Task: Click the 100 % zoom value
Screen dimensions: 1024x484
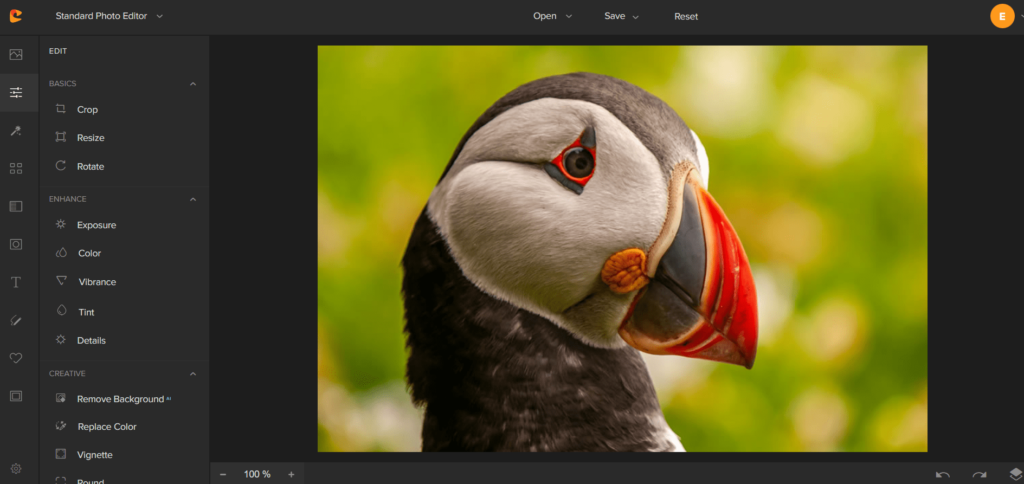Action: click(x=257, y=474)
